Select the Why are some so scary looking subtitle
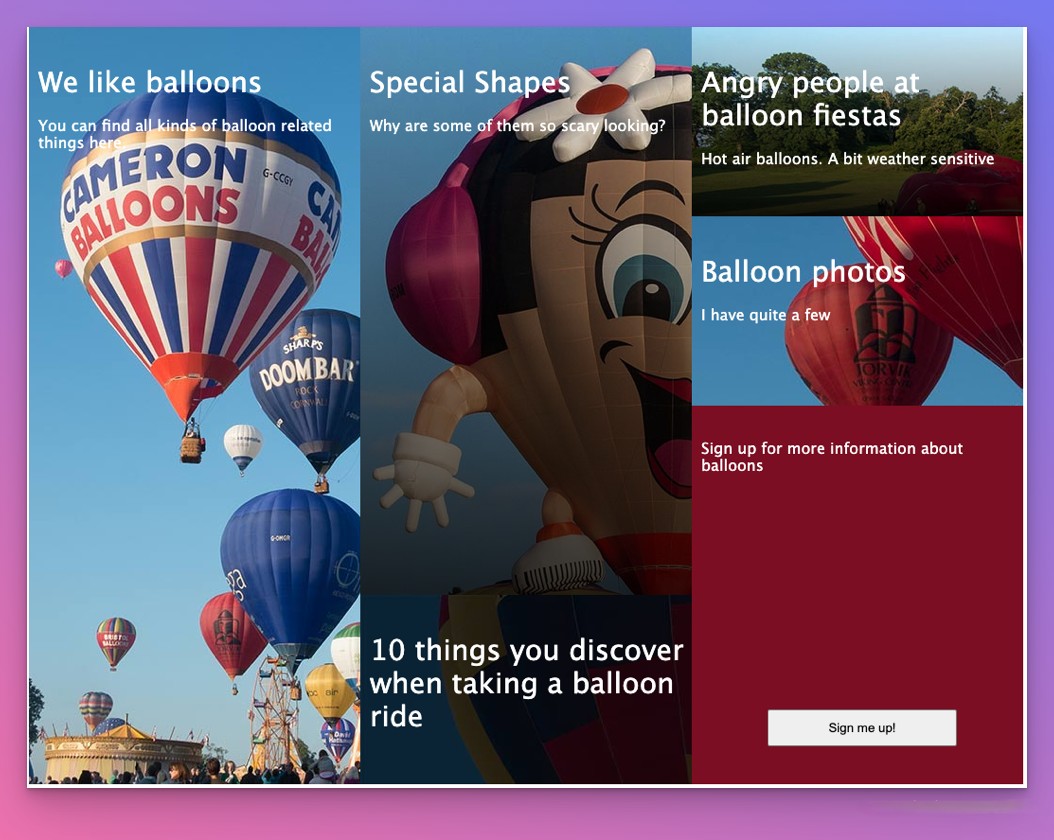This screenshot has height=840, width=1054. [x=517, y=126]
